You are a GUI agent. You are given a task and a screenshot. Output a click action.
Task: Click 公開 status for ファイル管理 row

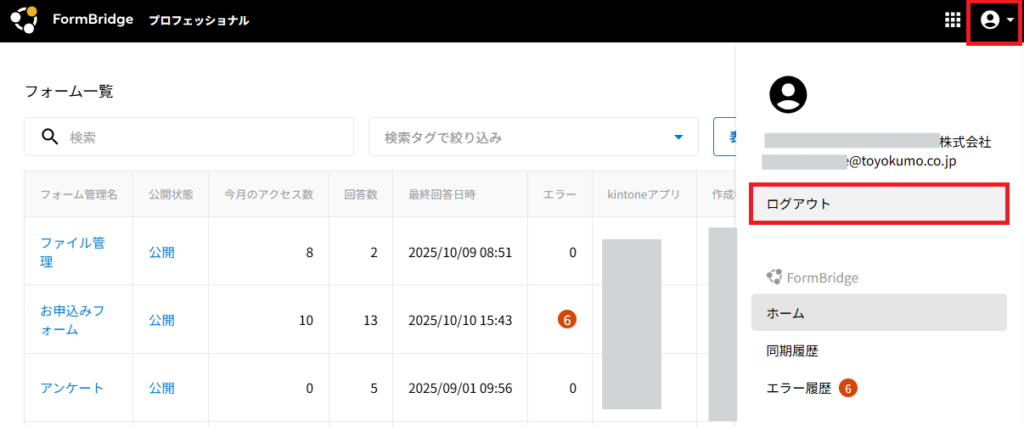pos(162,252)
